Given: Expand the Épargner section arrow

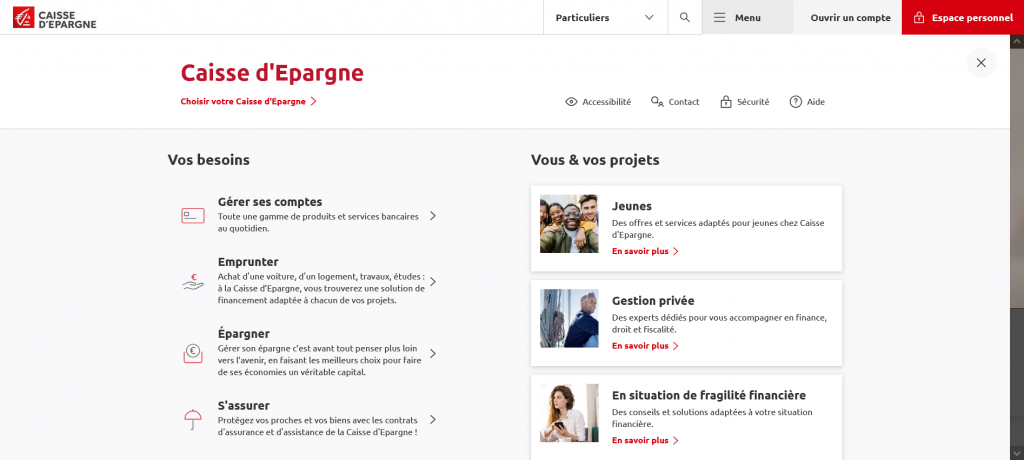Looking at the screenshot, I should click(x=432, y=353).
